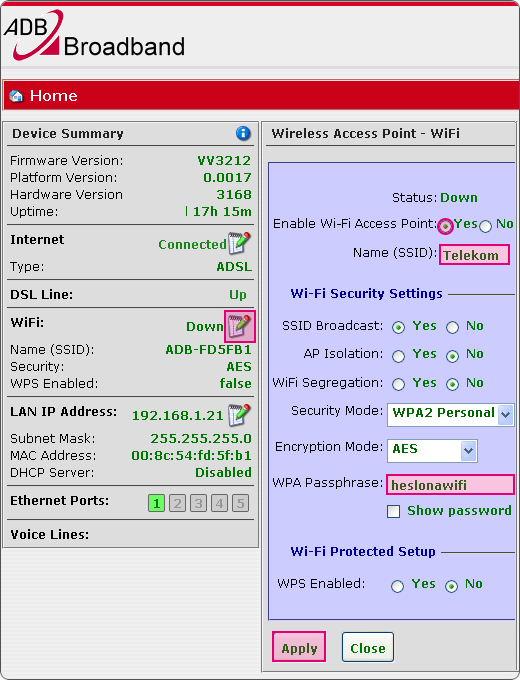Image resolution: width=520 pixels, height=680 pixels.
Task: Click the Show password label
Action: click(x=459, y=510)
